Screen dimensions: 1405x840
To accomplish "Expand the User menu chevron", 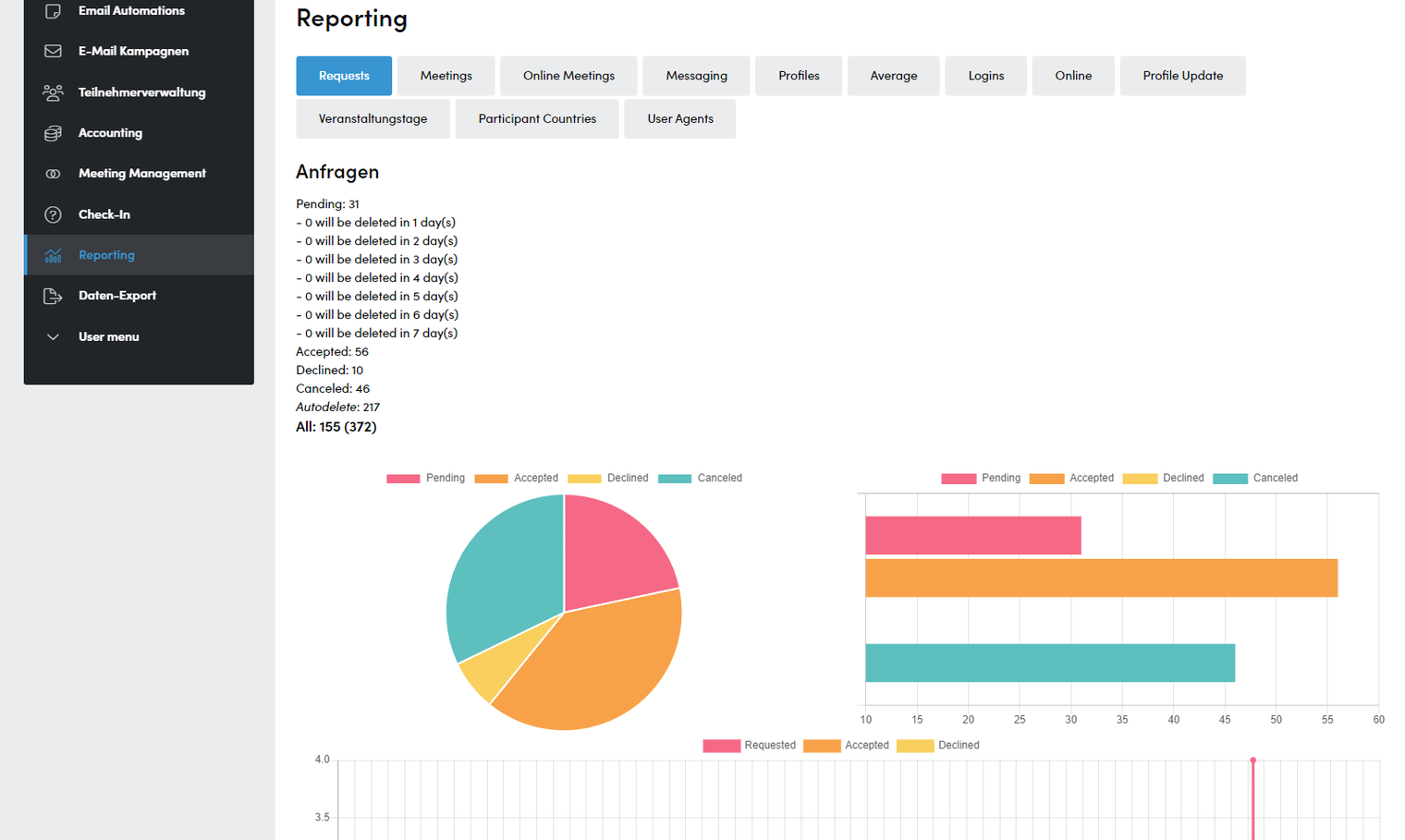I will coord(53,337).
